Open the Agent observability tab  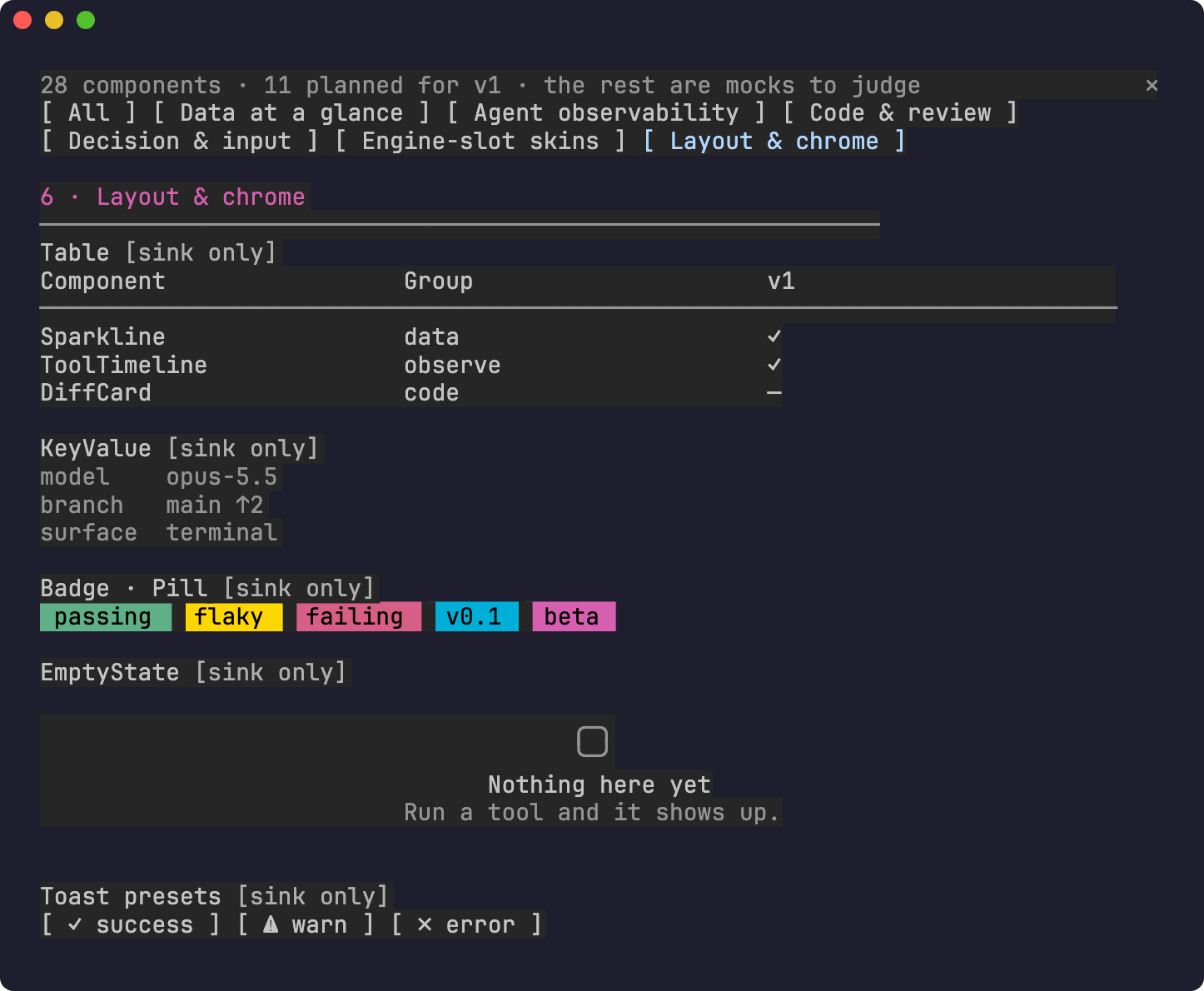606,112
